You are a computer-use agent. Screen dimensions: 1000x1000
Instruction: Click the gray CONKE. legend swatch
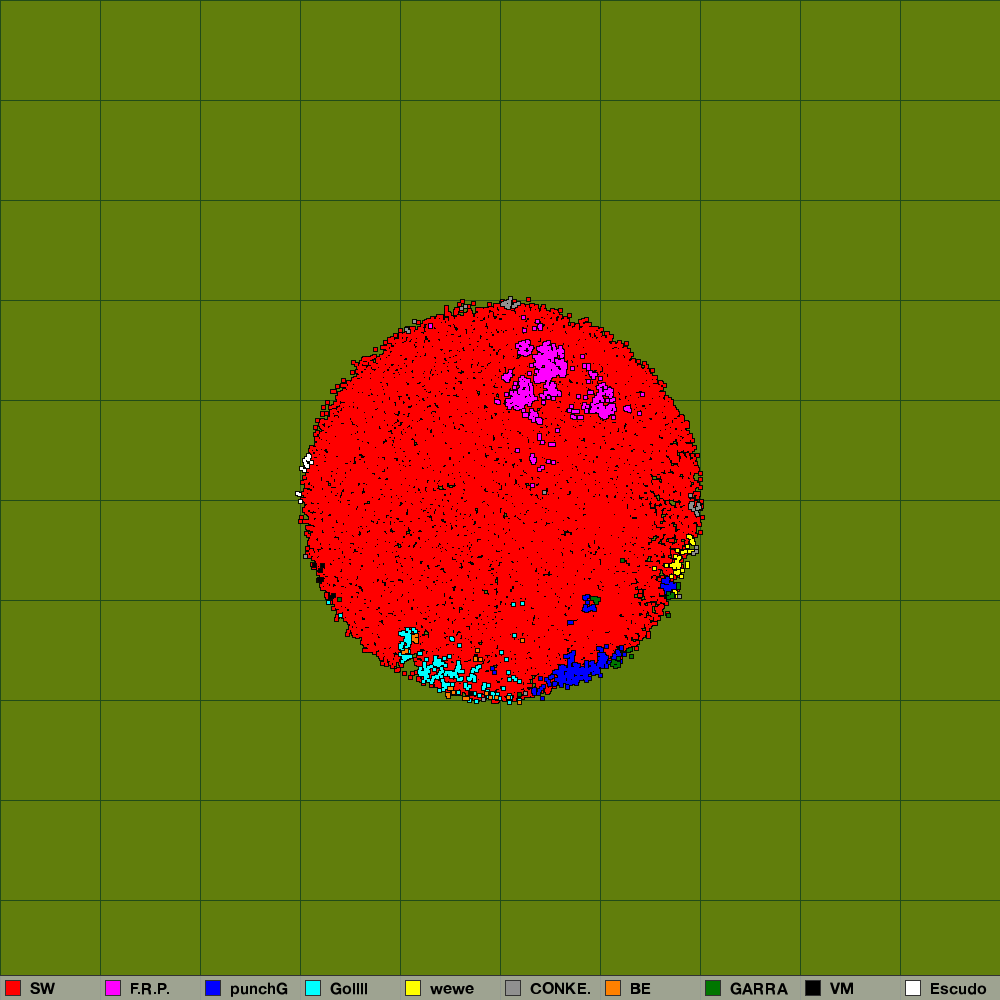(513, 988)
